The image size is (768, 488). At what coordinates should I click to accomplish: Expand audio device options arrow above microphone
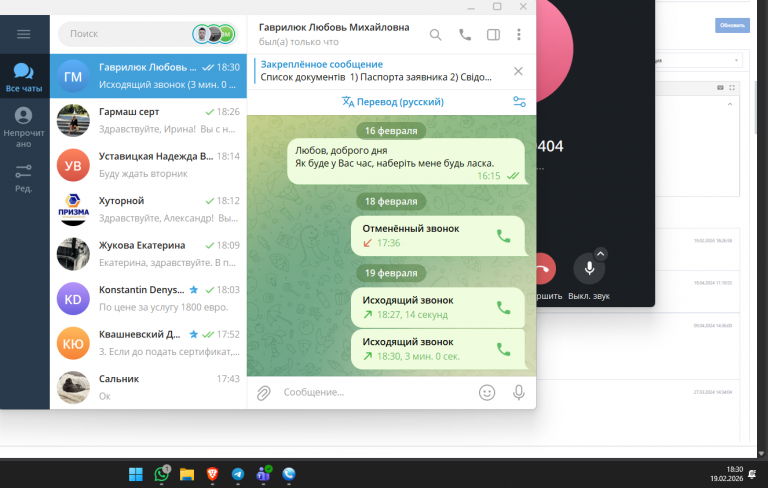(x=600, y=254)
